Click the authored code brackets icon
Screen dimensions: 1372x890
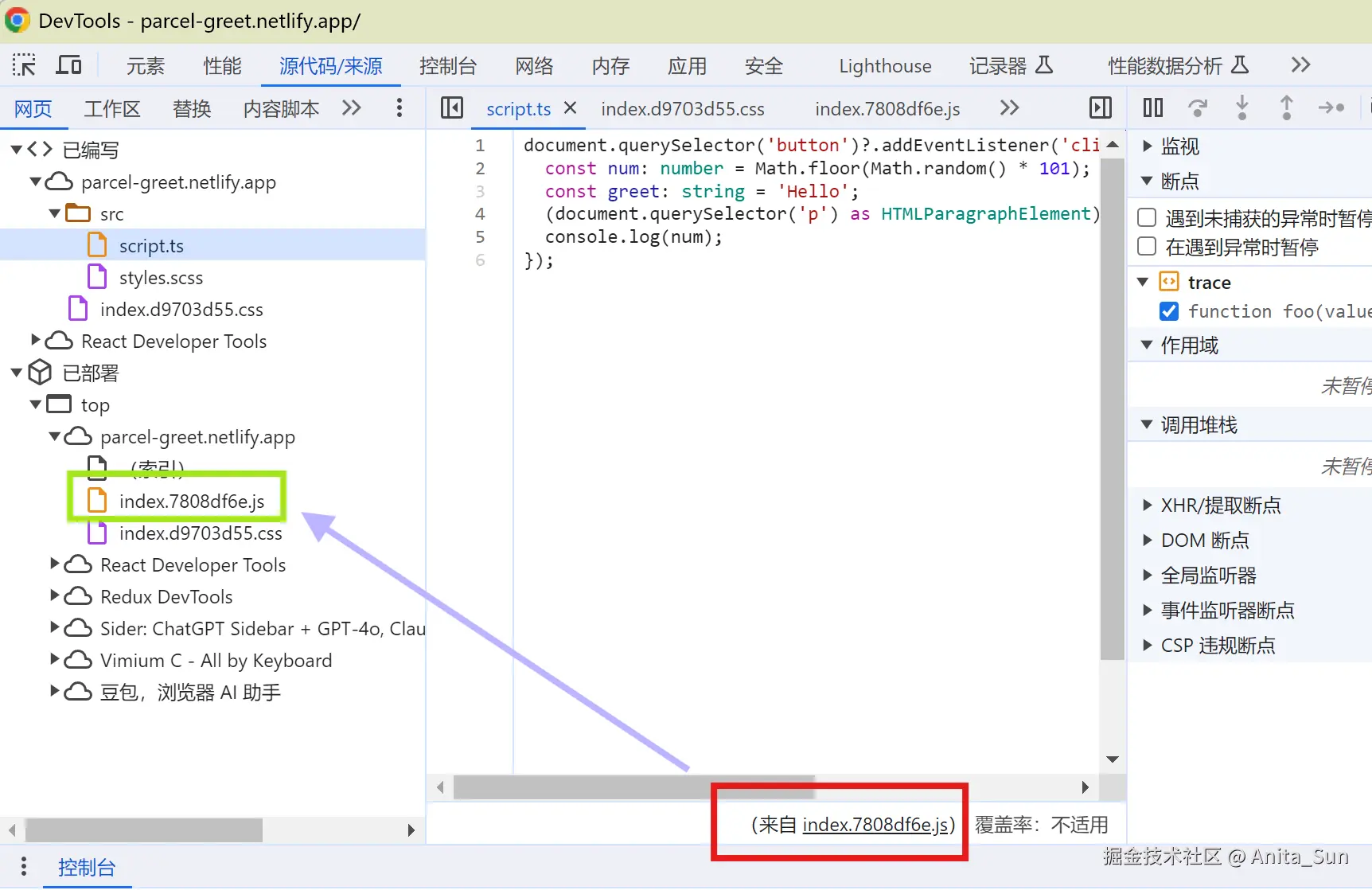(40, 149)
